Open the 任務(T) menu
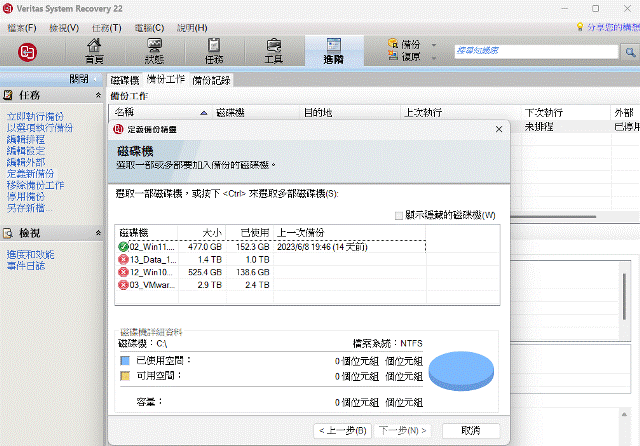The height and width of the screenshot is (446, 640). point(107,28)
